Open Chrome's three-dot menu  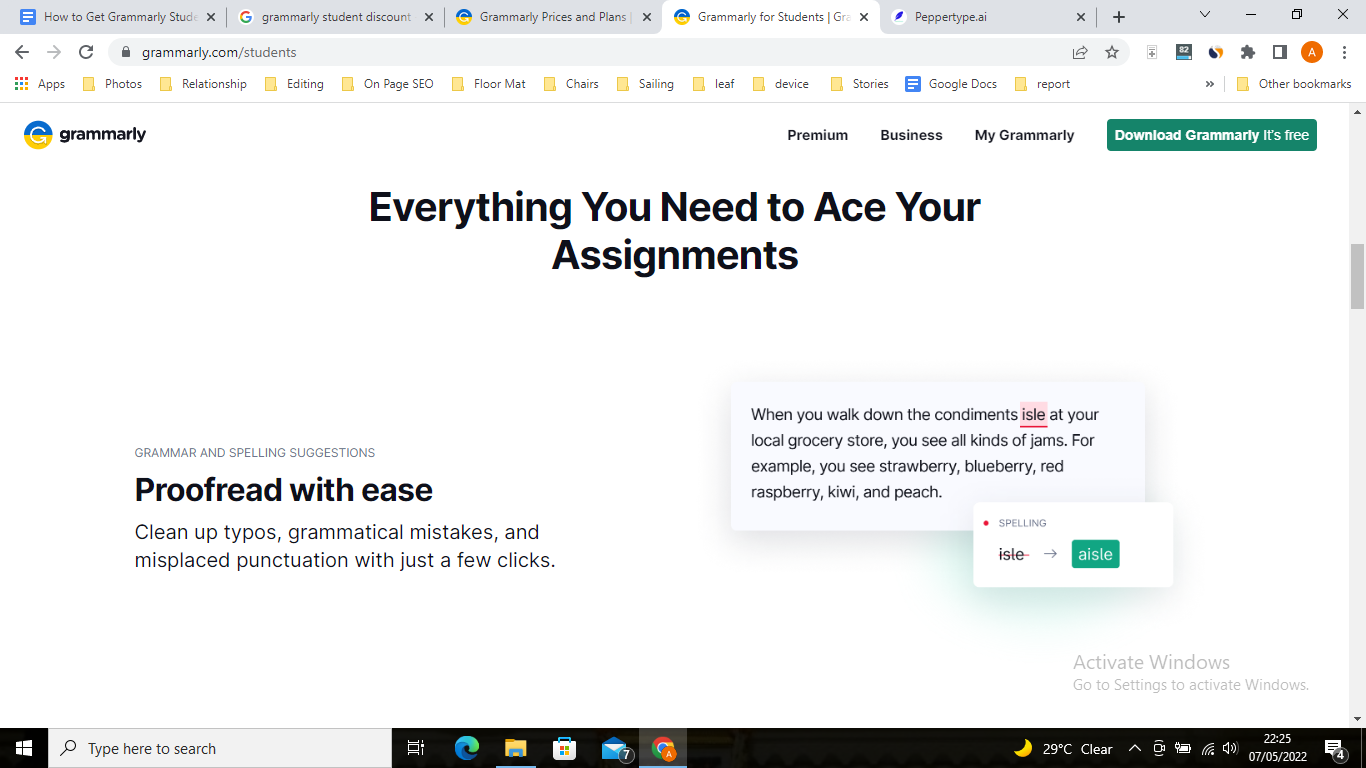click(x=1344, y=52)
